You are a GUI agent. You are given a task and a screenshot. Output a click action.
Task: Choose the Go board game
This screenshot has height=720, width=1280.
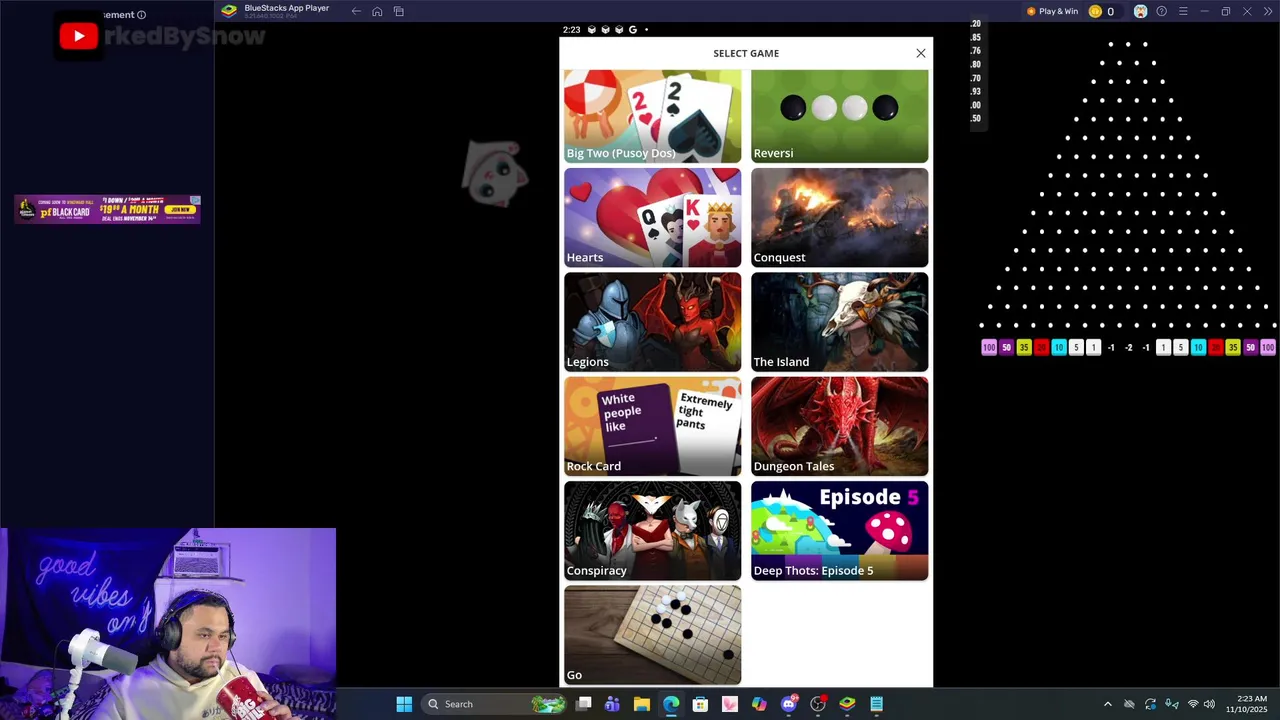(652, 635)
